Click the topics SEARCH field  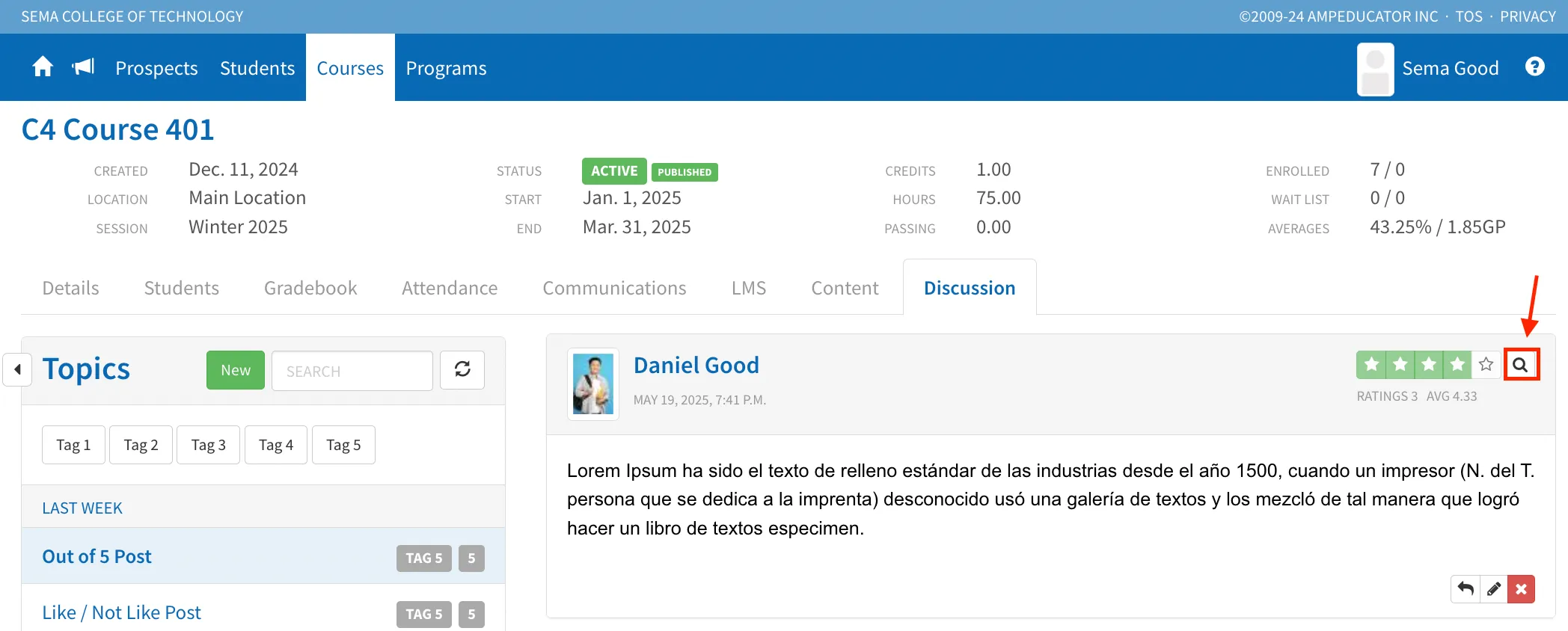click(x=352, y=371)
